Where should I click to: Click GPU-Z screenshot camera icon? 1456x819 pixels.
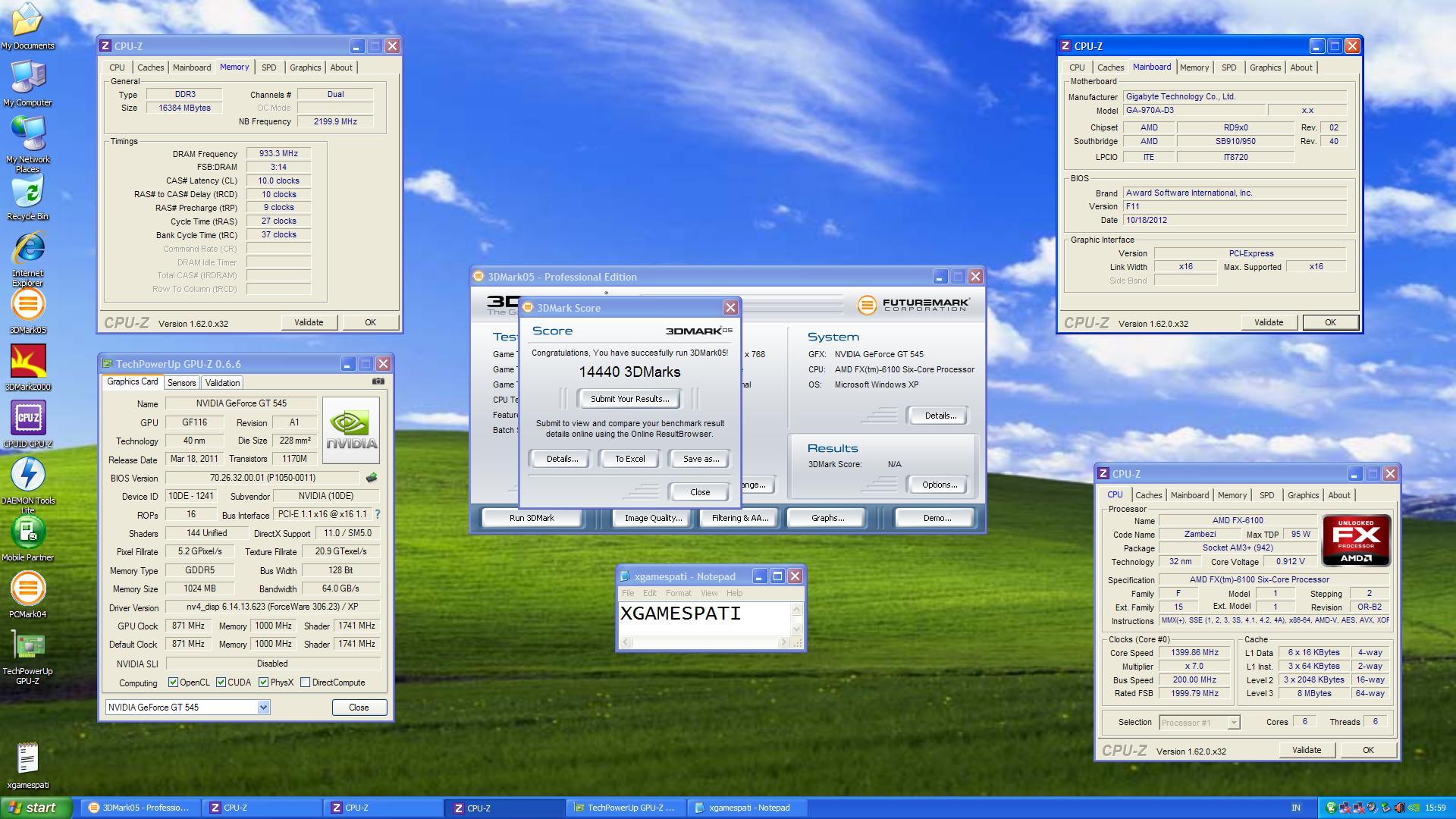[x=378, y=381]
